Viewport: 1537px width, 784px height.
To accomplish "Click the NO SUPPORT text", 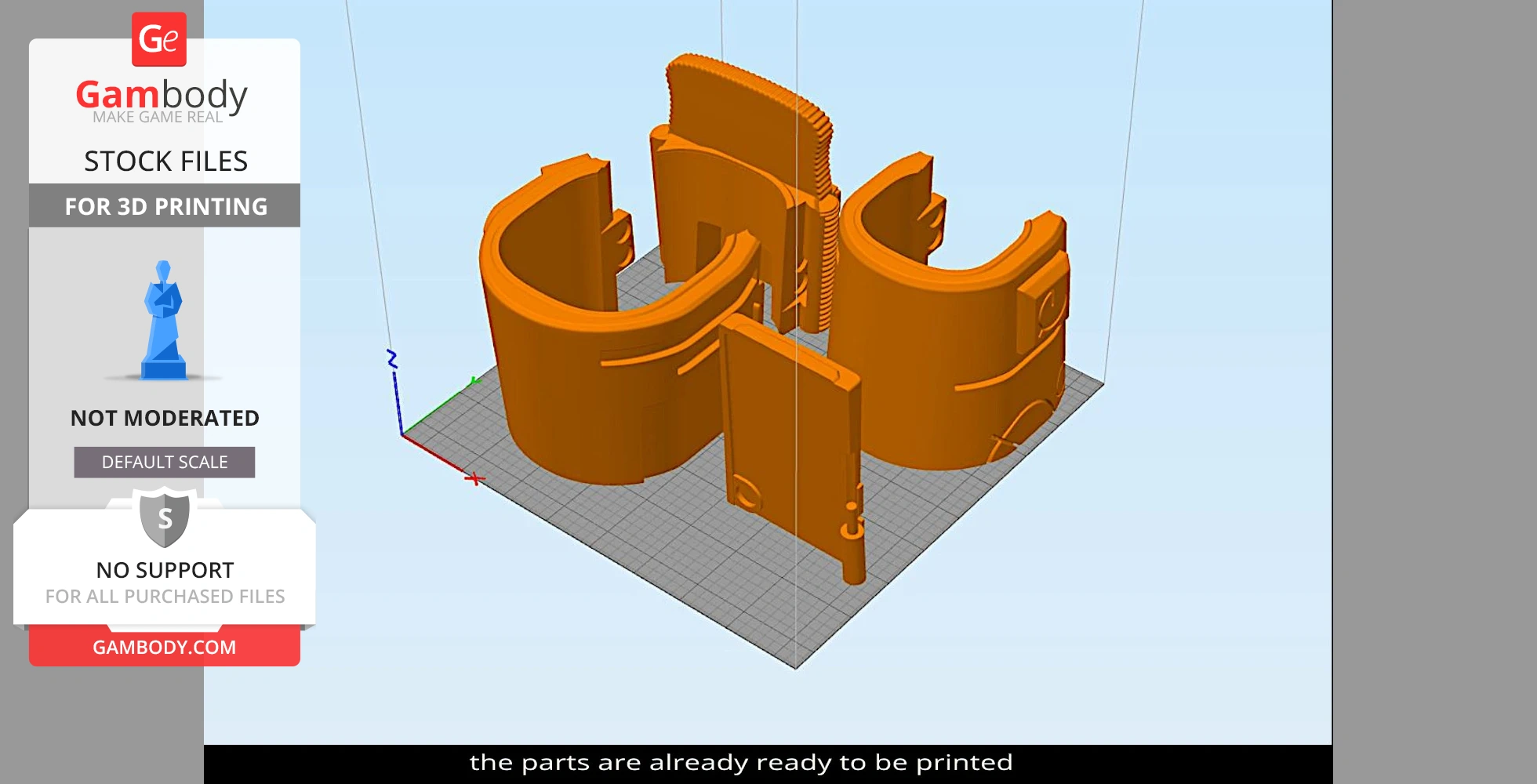I will [165, 570].
